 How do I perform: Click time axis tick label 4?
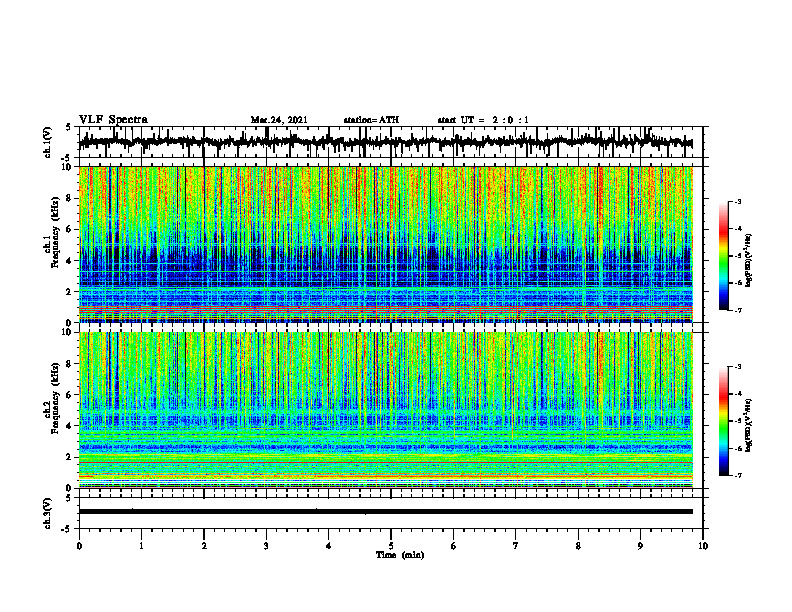pos(329,546)
